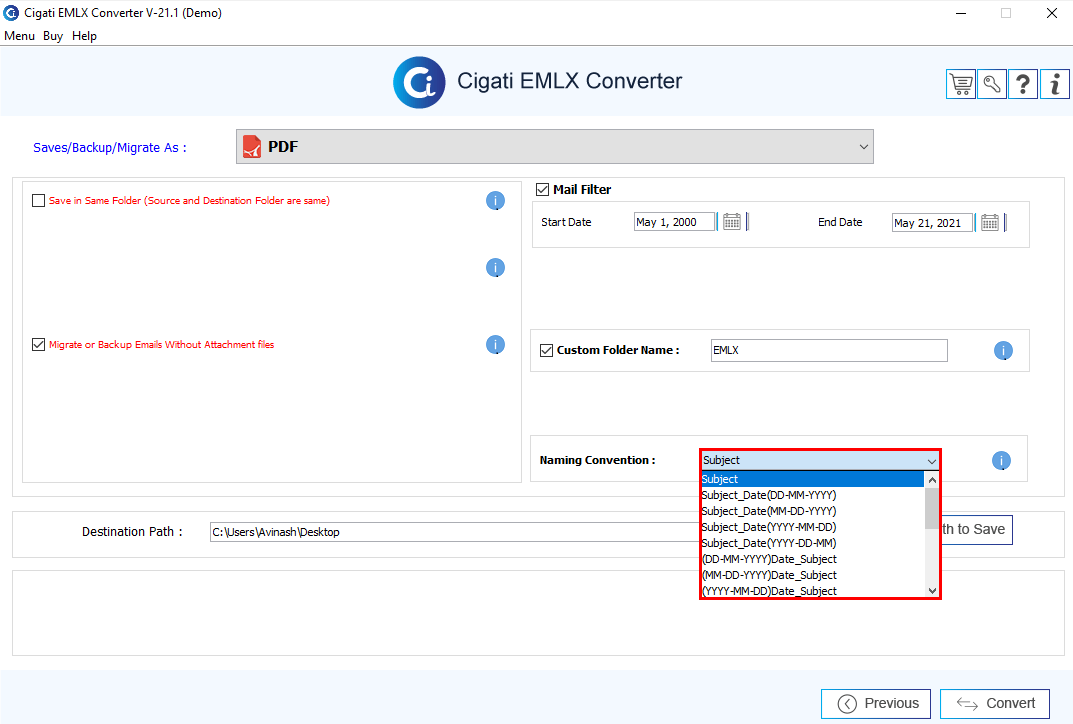Close the Cigati EMLX Converter window
The width and height of the screenshot is (1073, 724).
pyautogui.click(x=1052, y=13)
